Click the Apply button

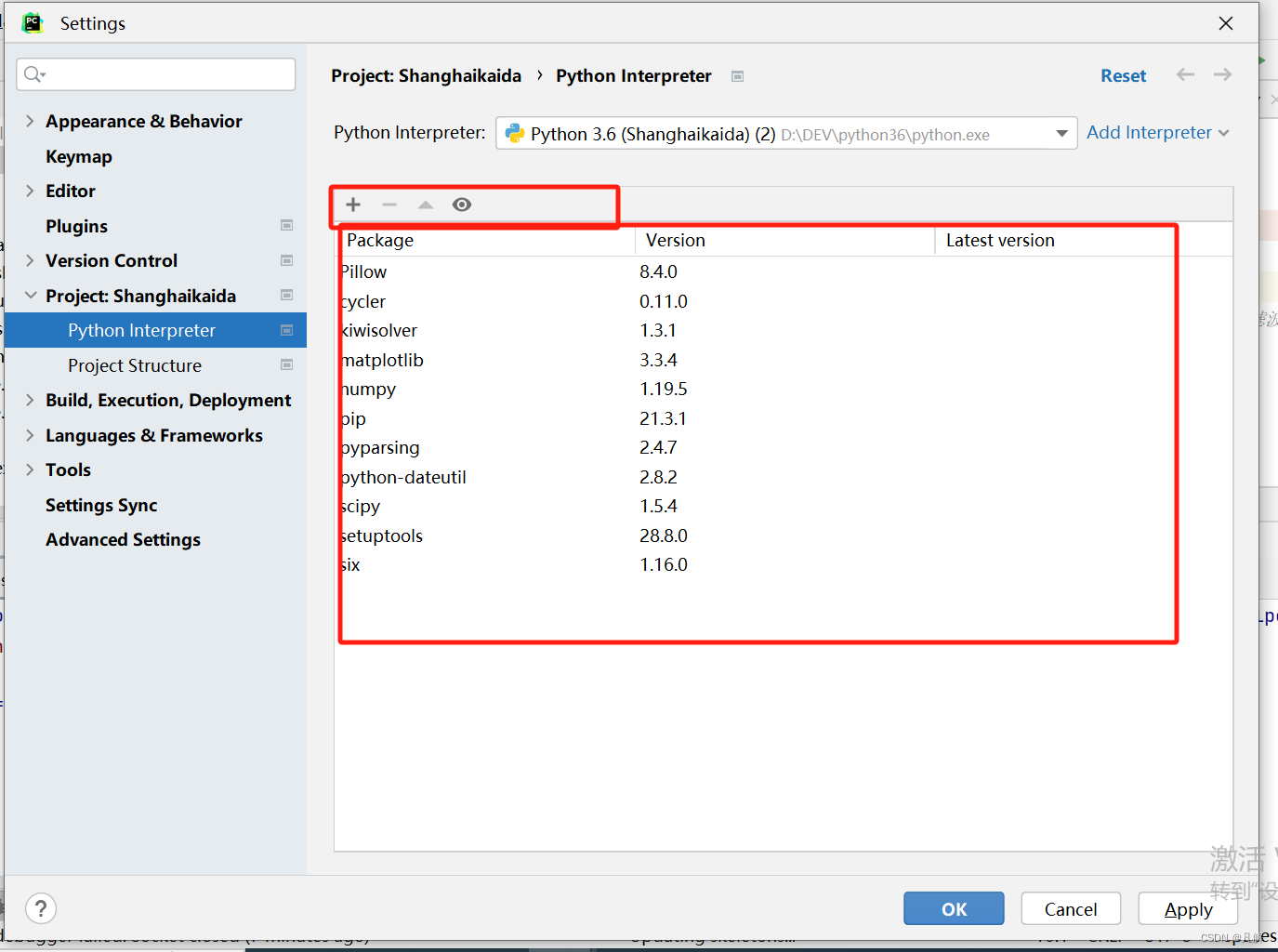click(1188, 908)
